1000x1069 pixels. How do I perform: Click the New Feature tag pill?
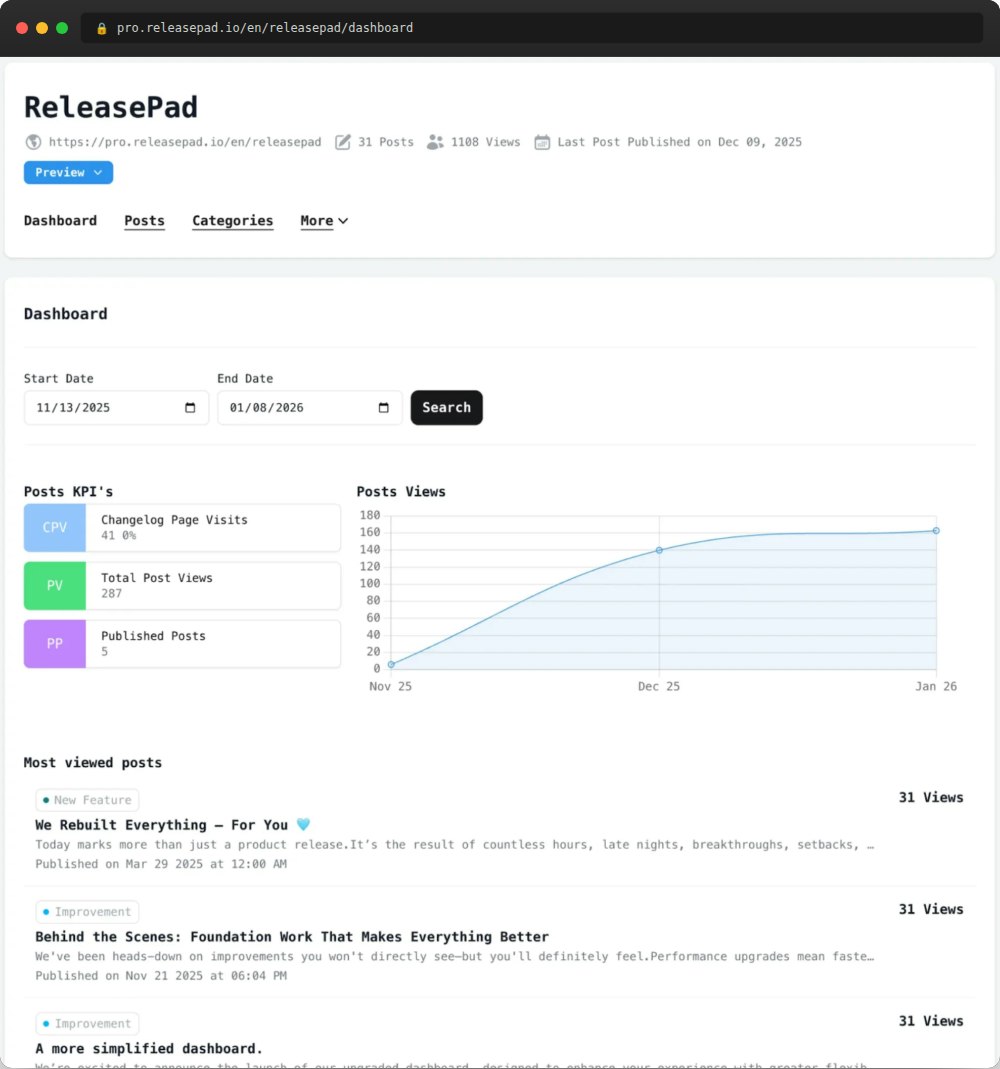coord(87,800)
